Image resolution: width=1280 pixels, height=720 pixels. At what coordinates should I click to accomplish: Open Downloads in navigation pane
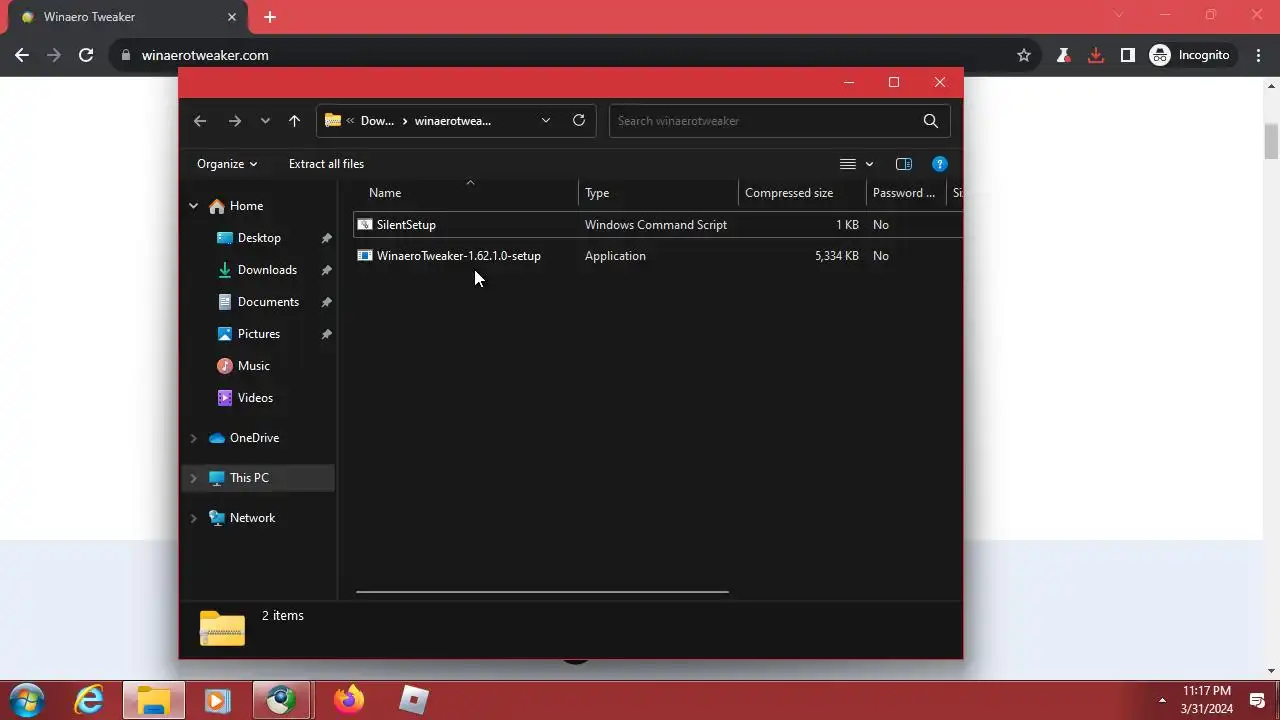coord(267,270)
